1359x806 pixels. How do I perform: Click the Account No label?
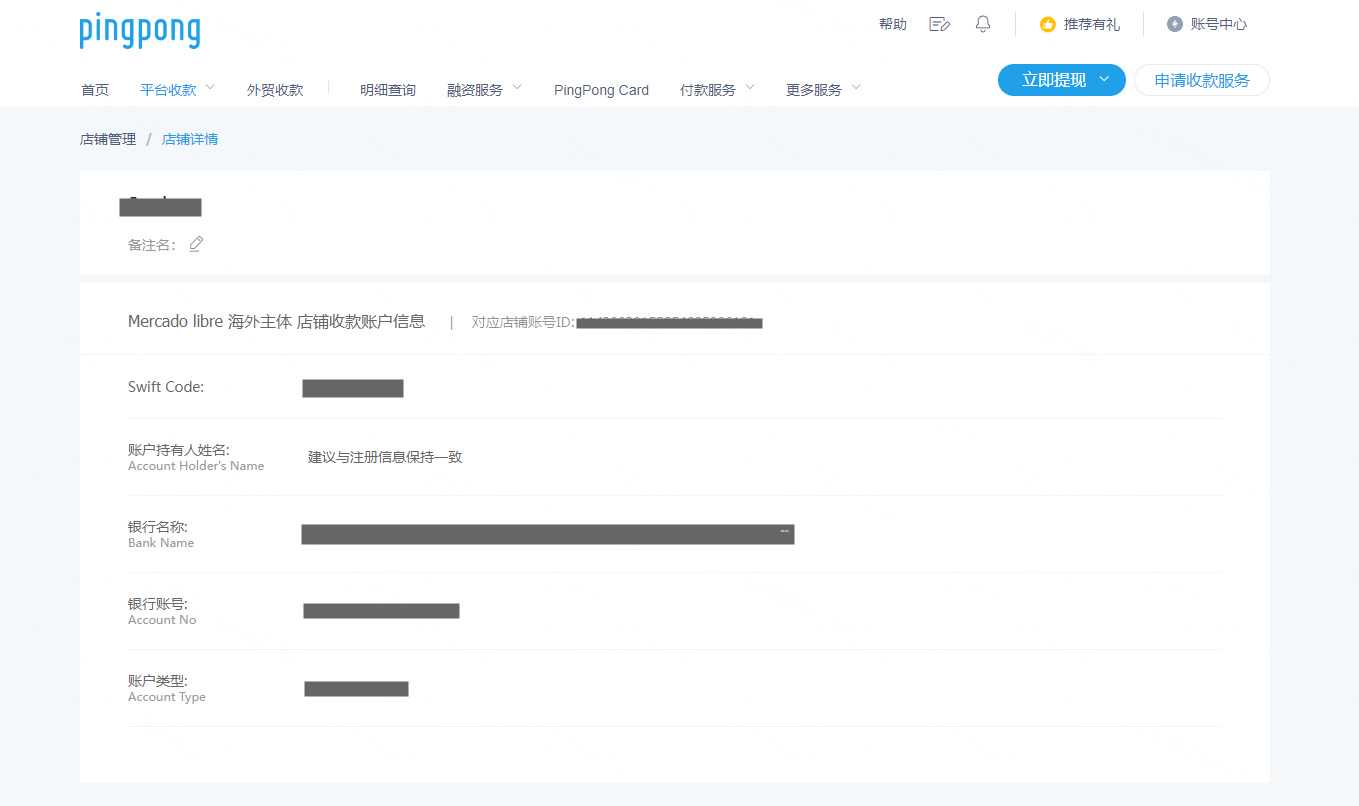(x=162, y=620)
